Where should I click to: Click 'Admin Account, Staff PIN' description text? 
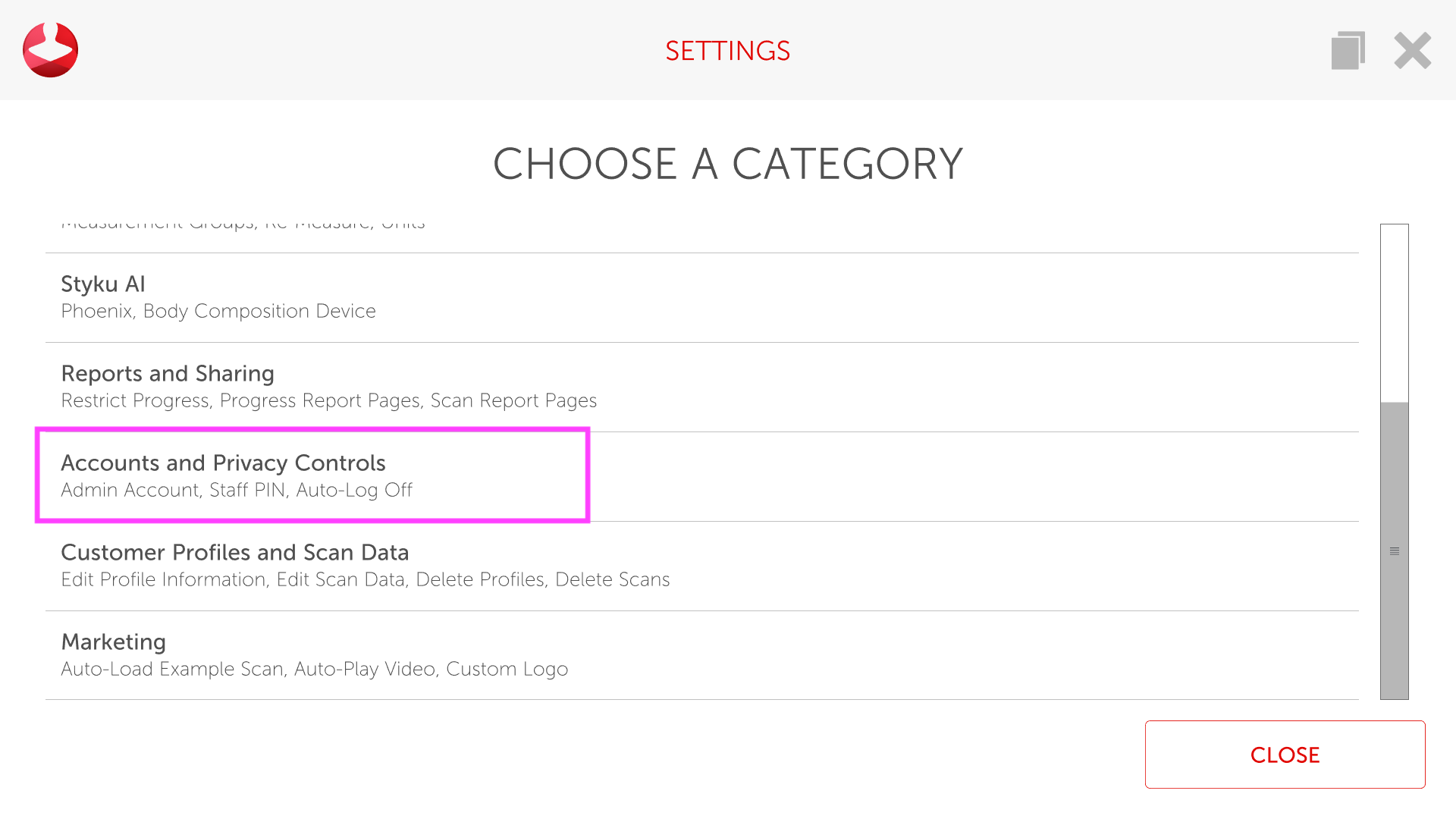(x=236, y=491)
